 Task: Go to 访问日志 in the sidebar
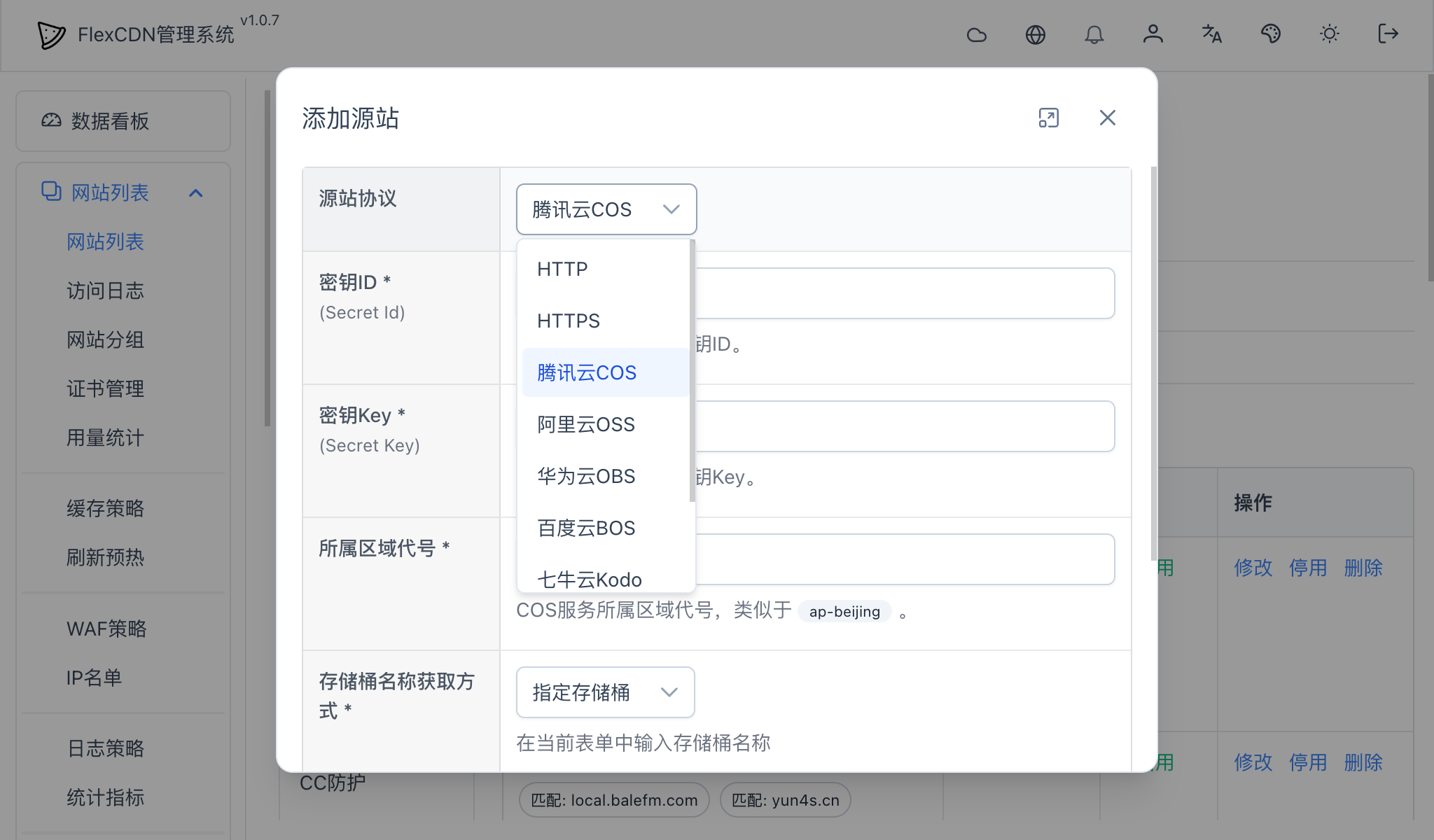106,291
